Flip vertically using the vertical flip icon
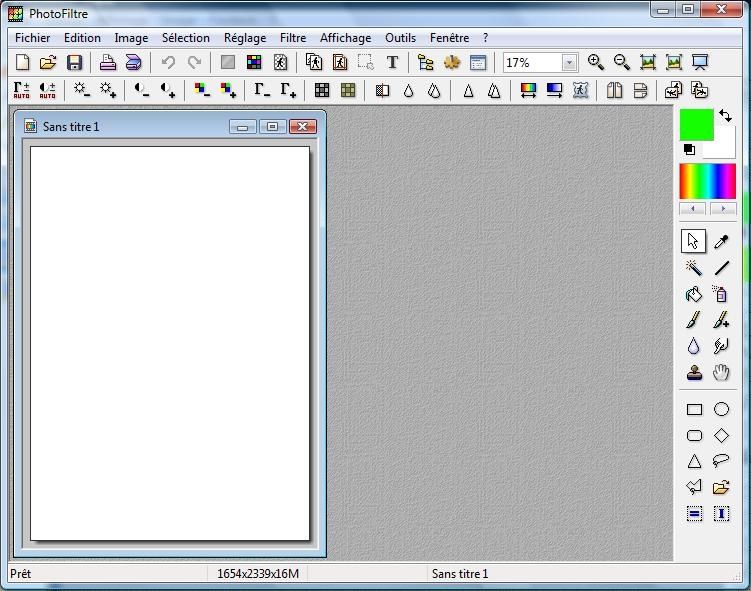 tap(640, 90)
